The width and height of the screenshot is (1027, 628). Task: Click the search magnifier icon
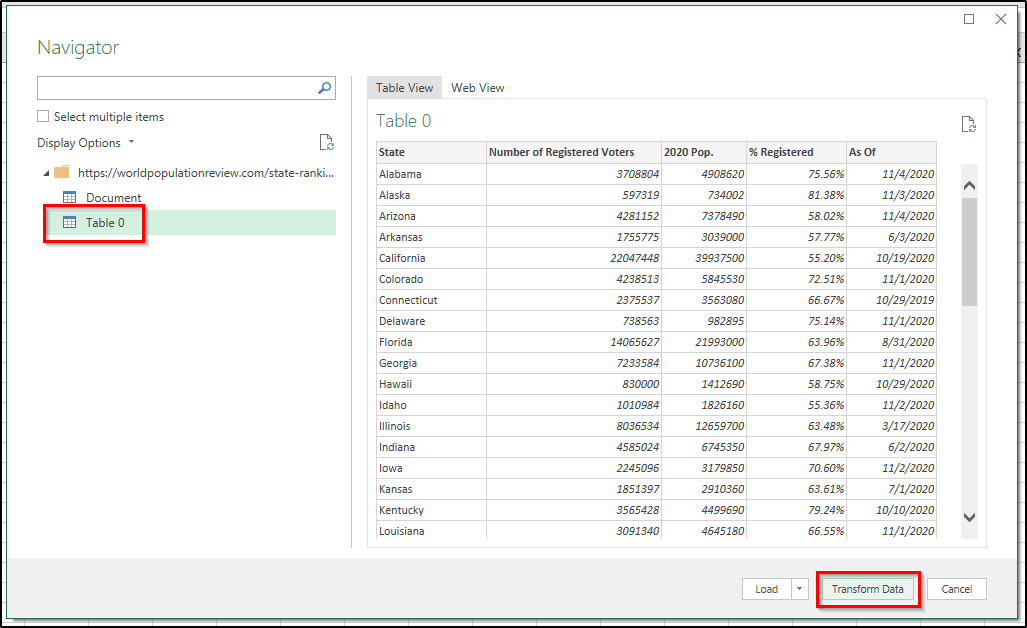click(324, 88)
